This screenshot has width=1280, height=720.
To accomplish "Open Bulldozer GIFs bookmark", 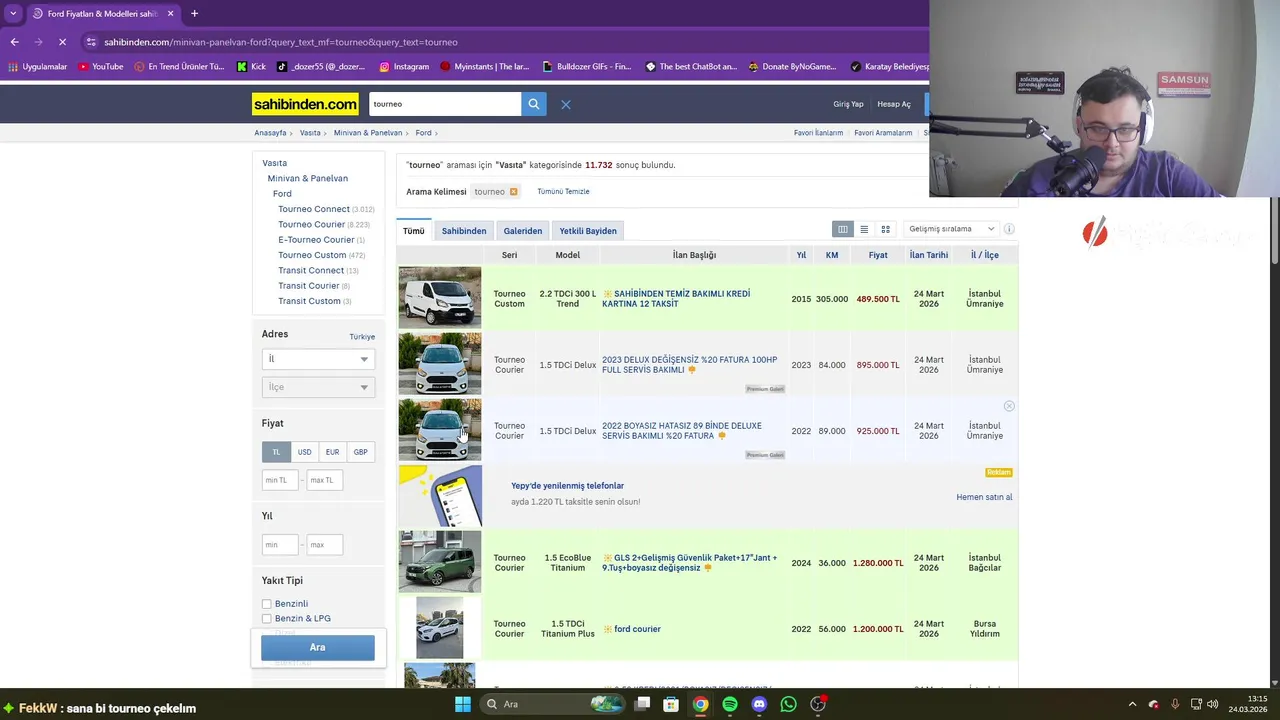I will (587, 67).
